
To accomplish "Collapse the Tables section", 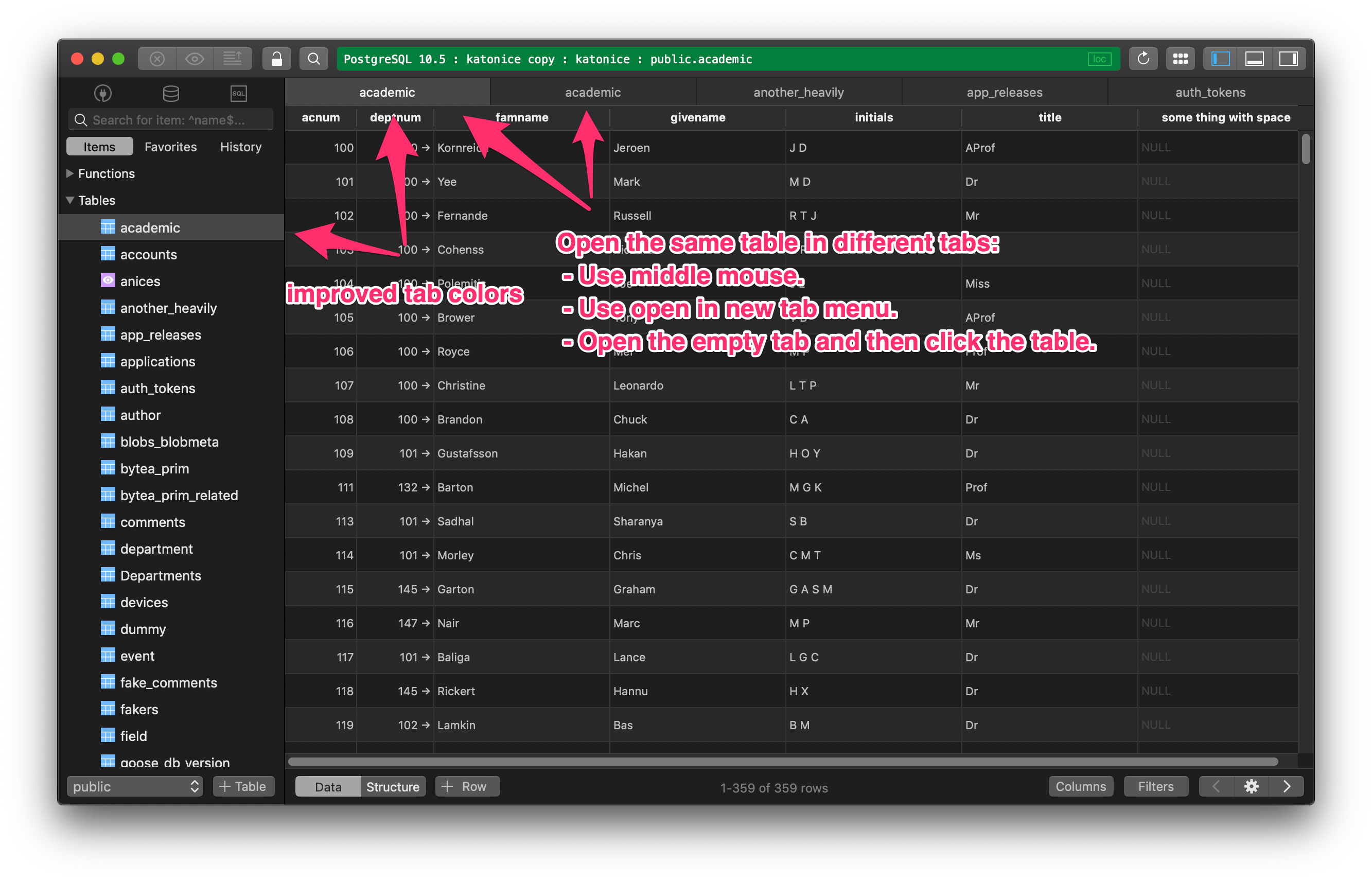I will (x=70, y=200).
